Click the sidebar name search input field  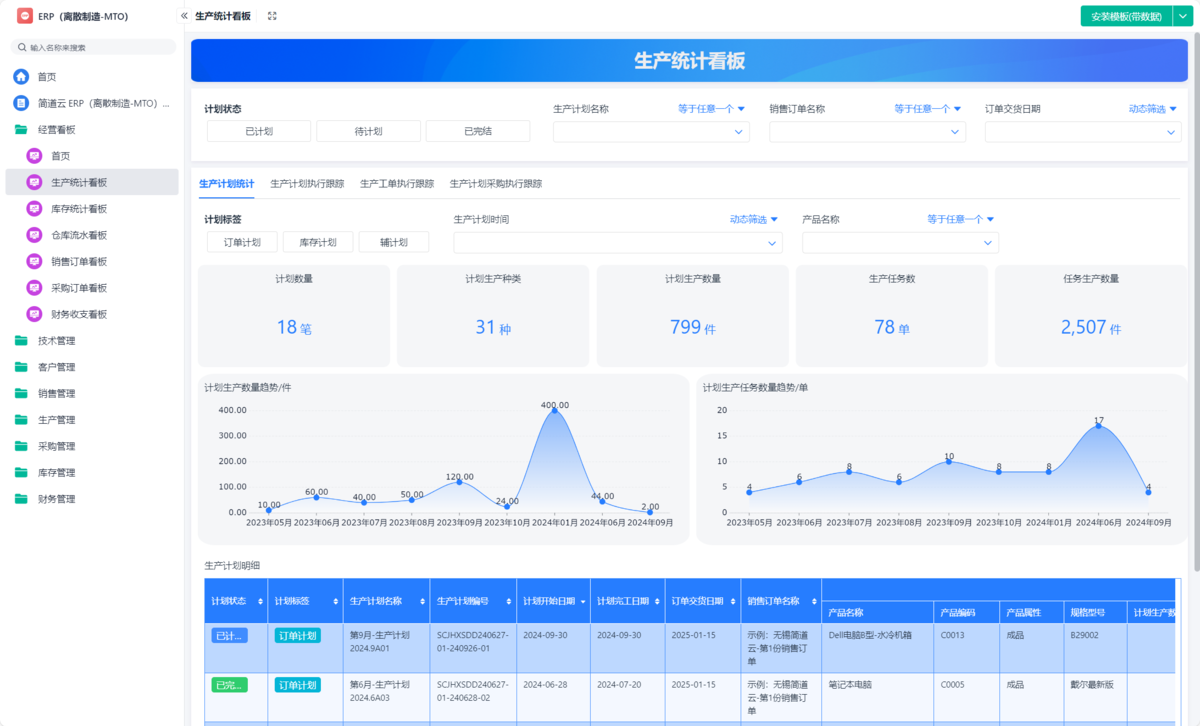pyautogui.click(x=92, y=46)
